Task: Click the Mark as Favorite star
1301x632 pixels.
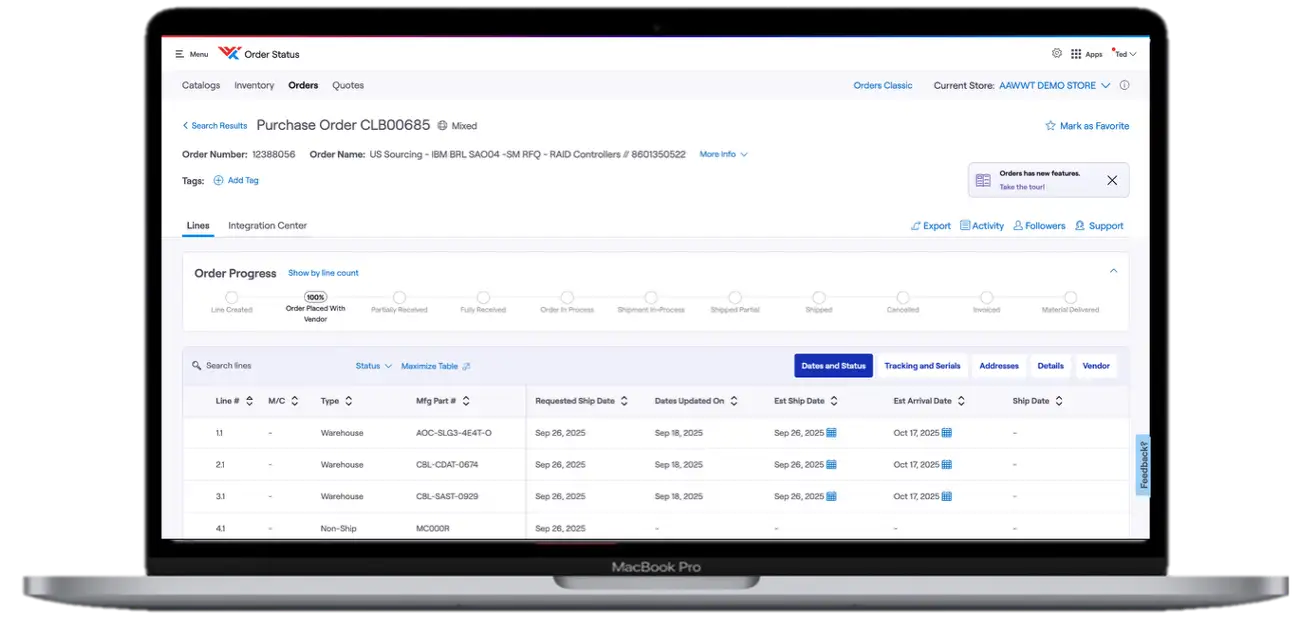Action: coord(1050,126)
